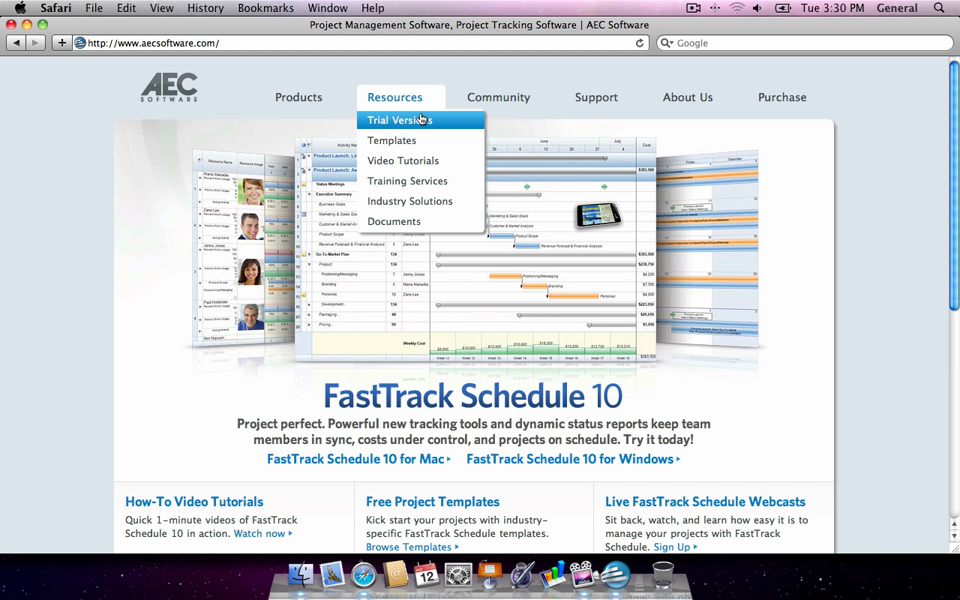Image resolution: width=960 pixels, height=600 pixels.
Task: Click the tablet device image in banner
Action: [x=598, y=215]
